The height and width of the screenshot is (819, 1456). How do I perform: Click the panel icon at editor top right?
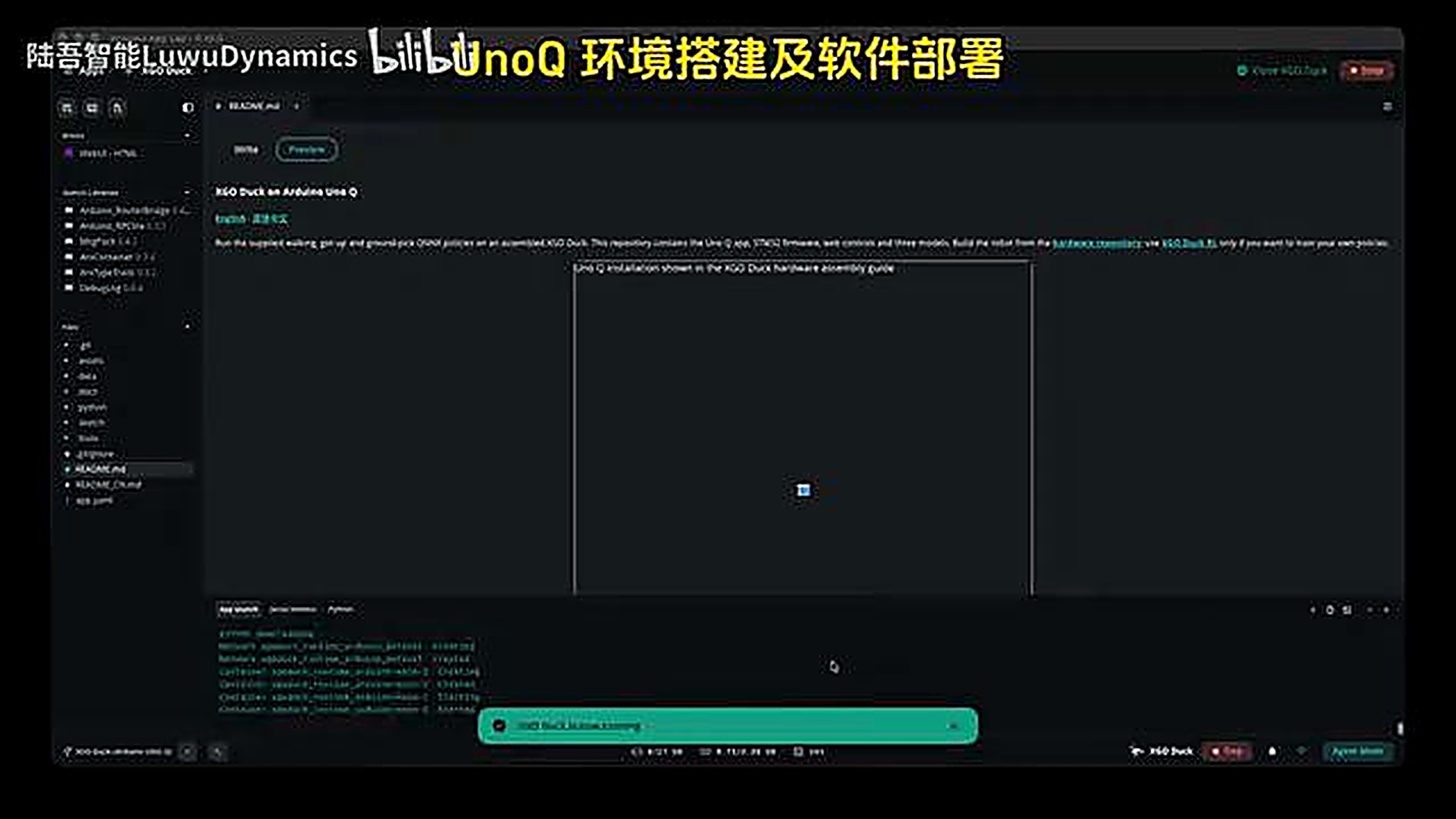[1387, 106]
